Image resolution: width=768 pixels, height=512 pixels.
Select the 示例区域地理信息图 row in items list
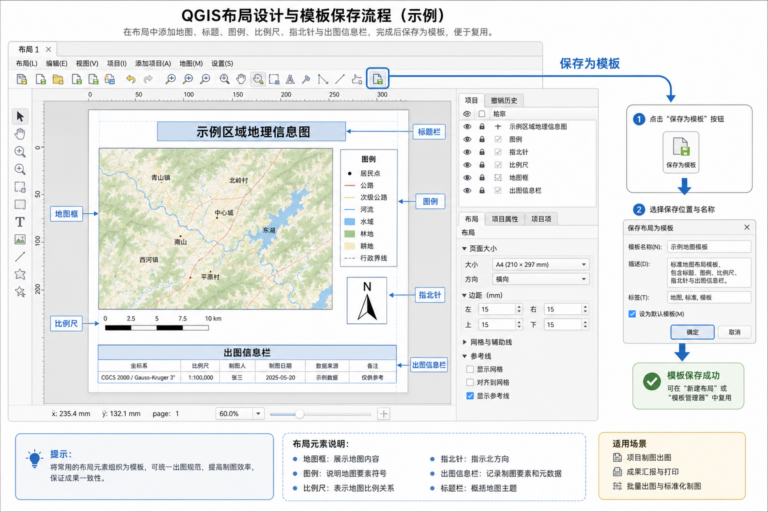pos(528,126)
